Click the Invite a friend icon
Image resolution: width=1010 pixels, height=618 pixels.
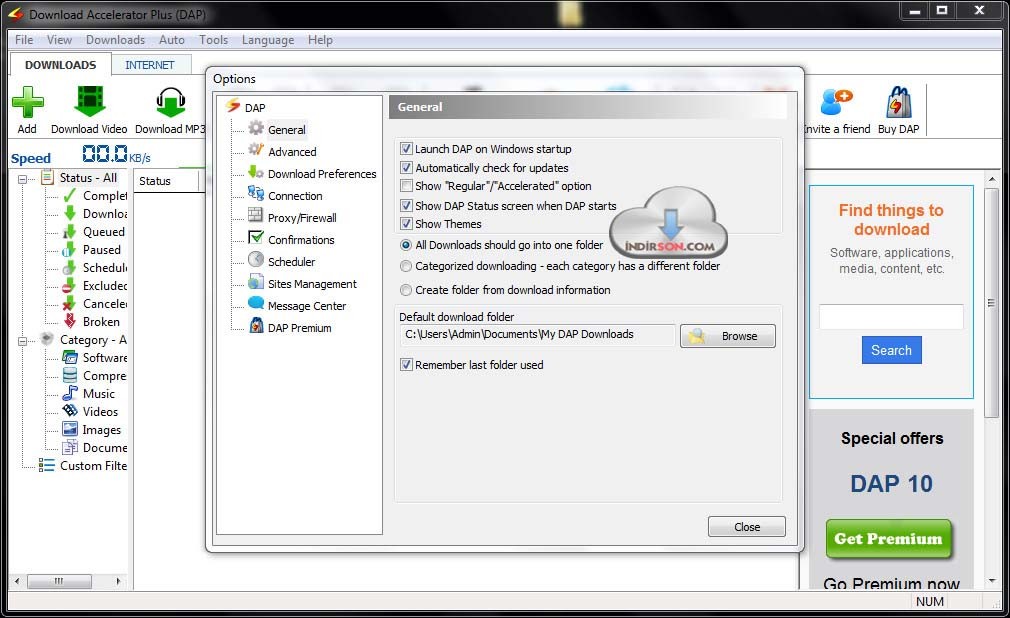837,102
